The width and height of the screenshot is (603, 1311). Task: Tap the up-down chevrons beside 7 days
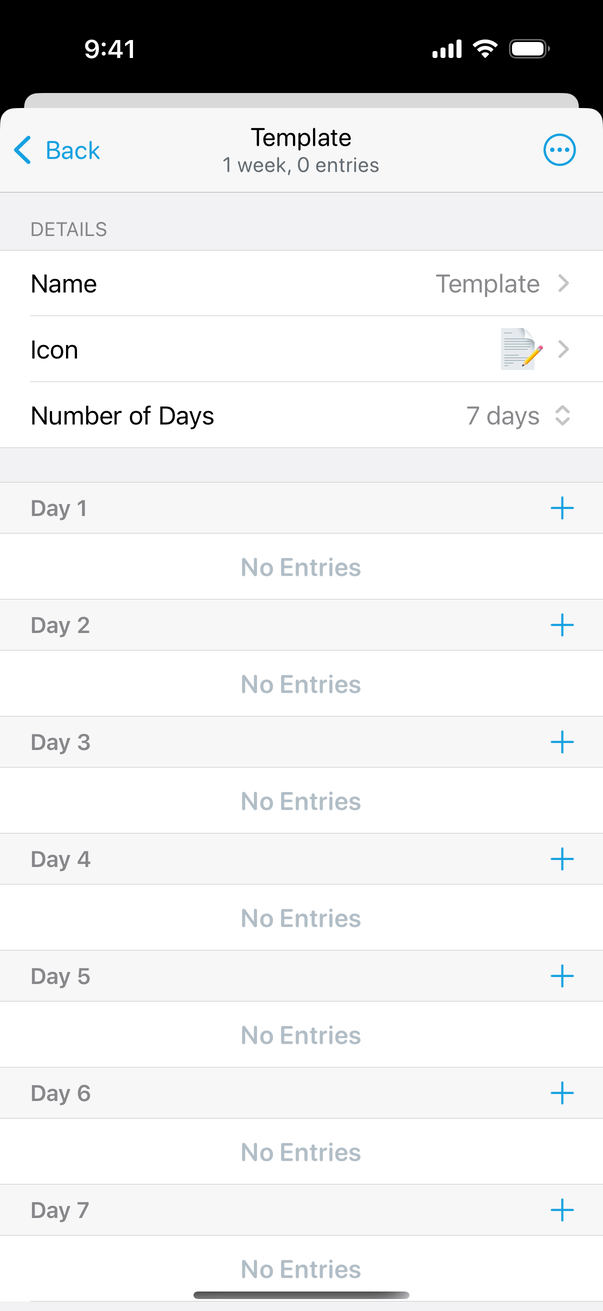tap(563, 416)
